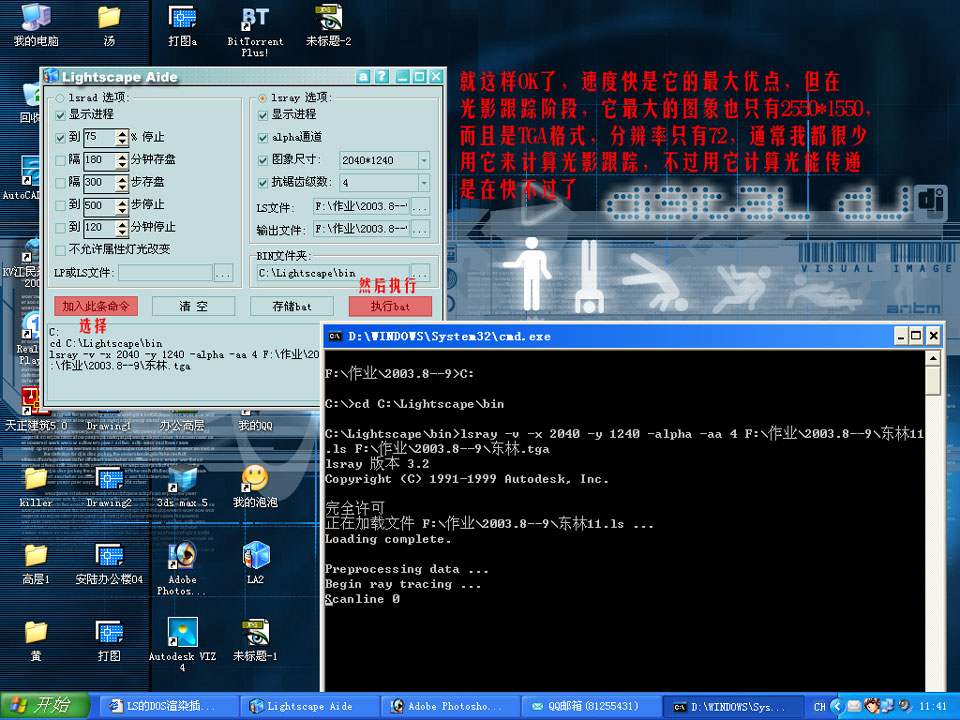
Task: Toggle 显示进程 under lsrad options
Action: [60, 114]
